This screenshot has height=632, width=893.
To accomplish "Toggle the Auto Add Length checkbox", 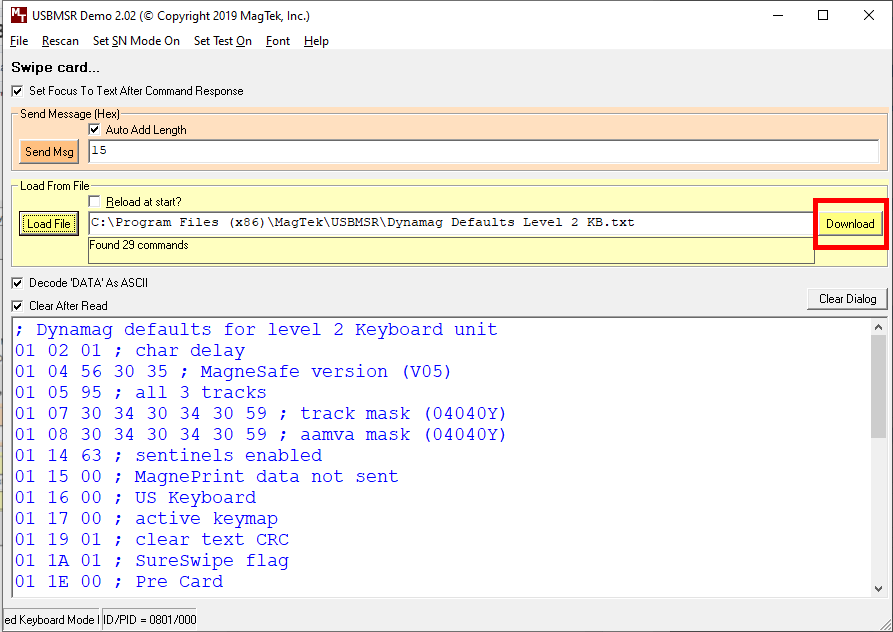I will click(x=95, y=130).
